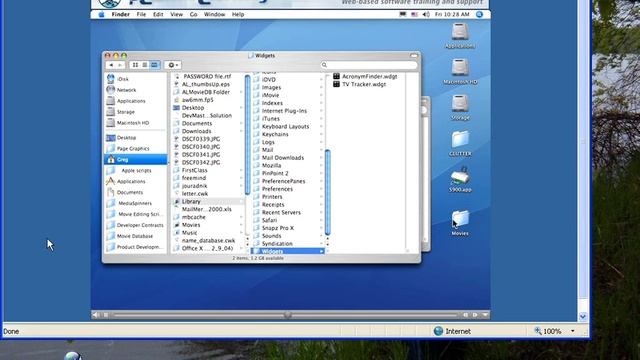640x360 pixels.
Task: Switch to column view in Finder
Action: 154,65
